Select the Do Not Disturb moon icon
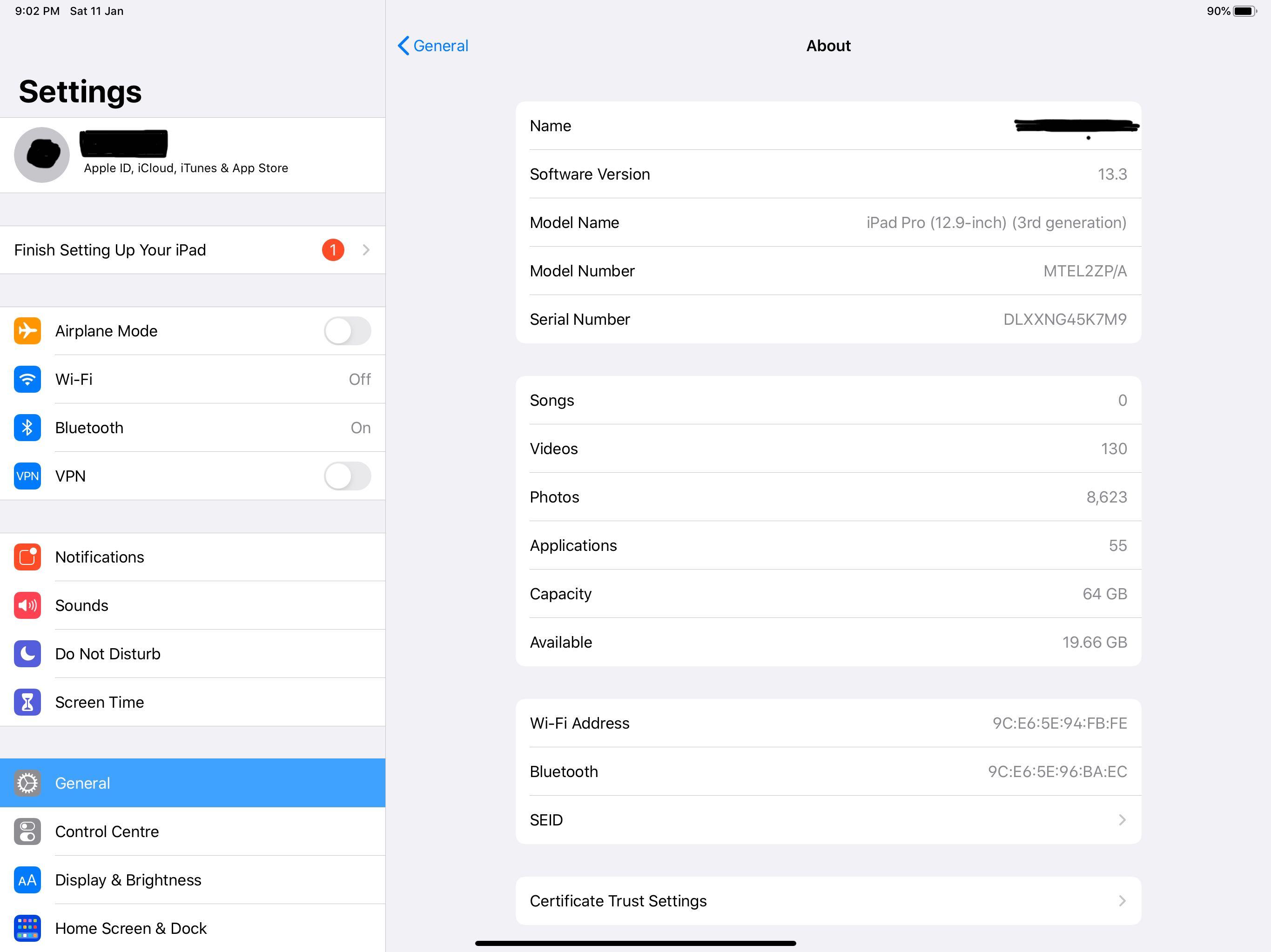The height and width of the screenshot is (952, 1271). pos(27,653)
